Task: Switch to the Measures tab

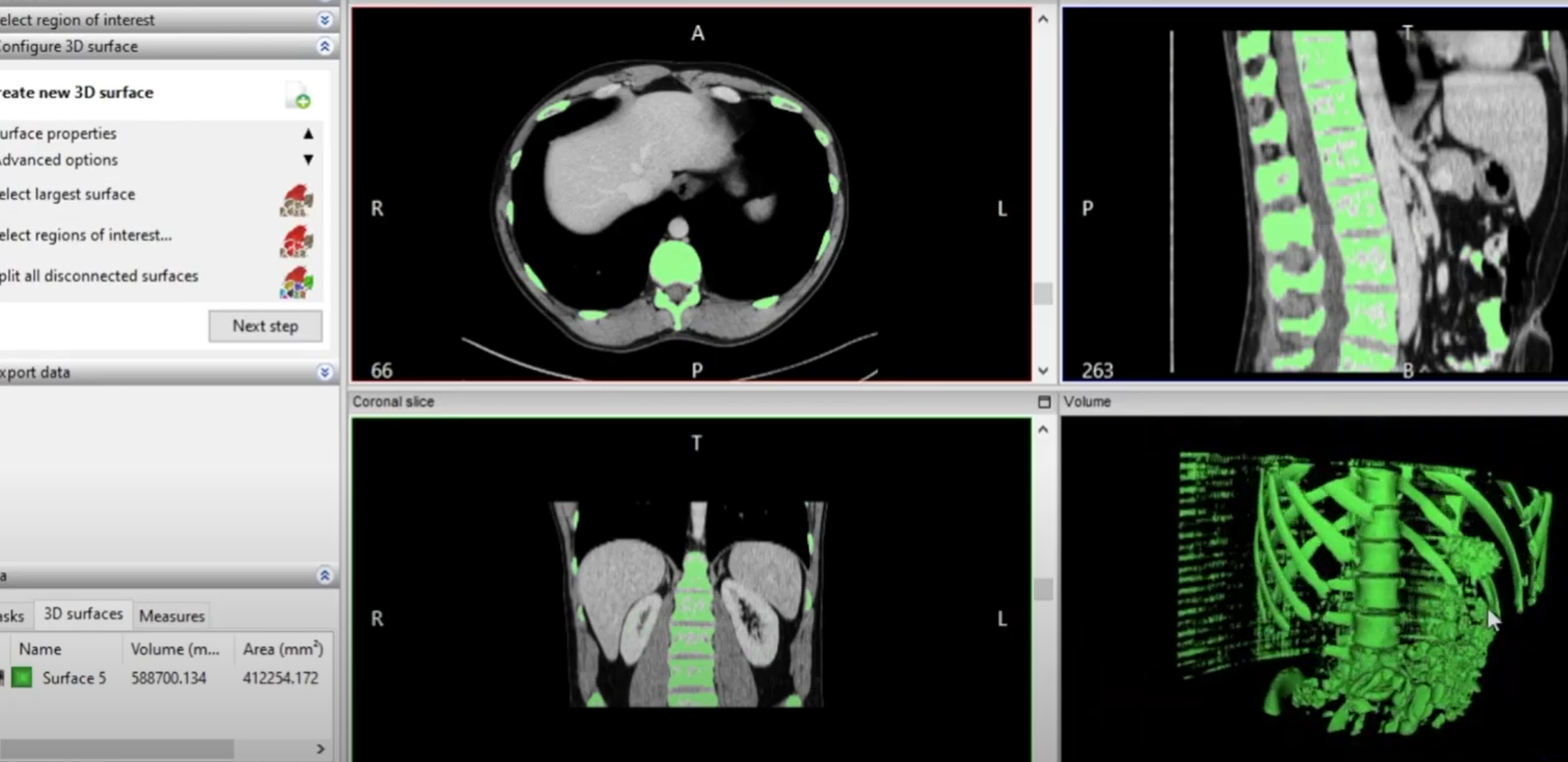Action: 172,616
